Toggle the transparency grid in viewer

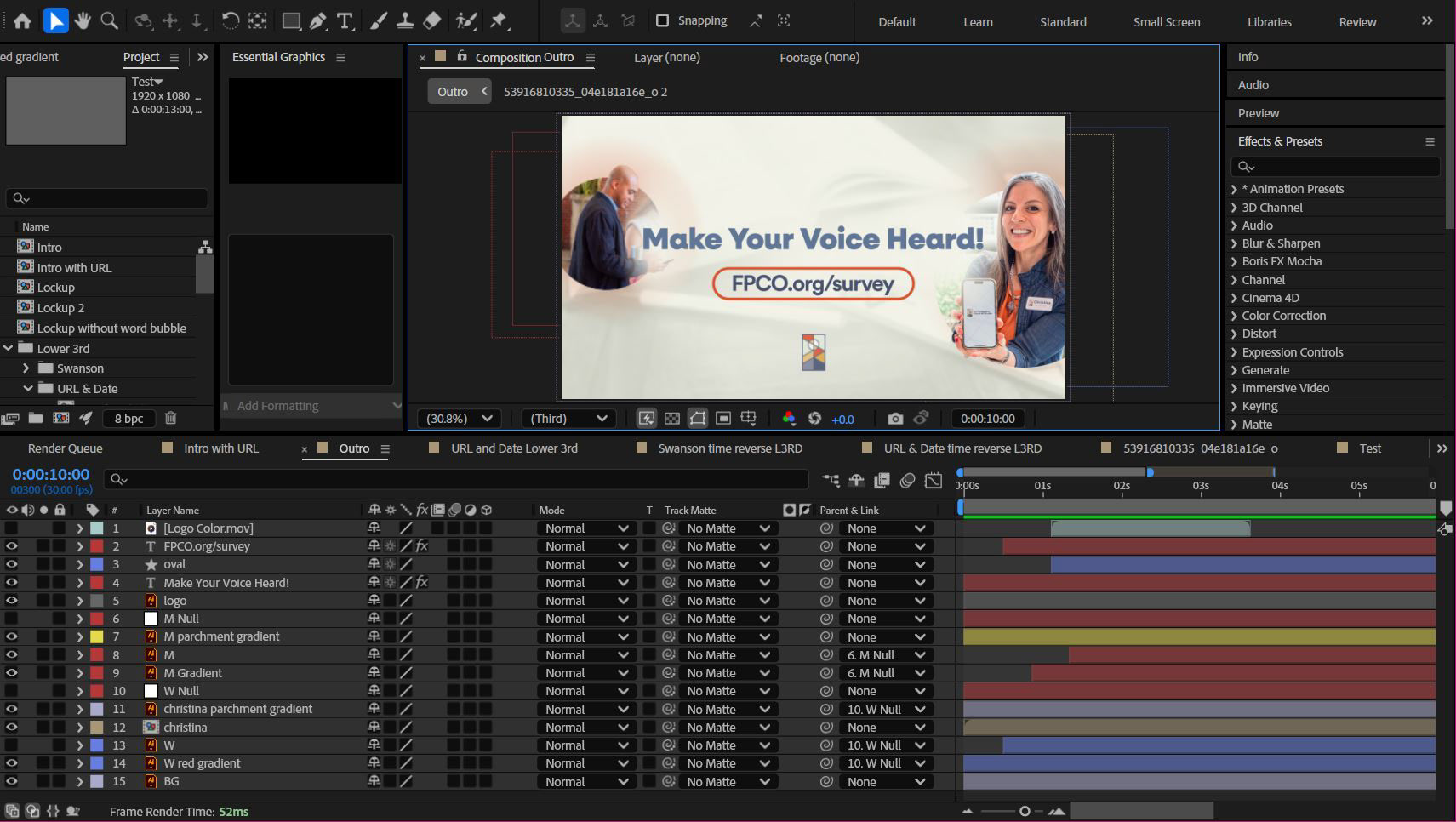click(672, 419)
